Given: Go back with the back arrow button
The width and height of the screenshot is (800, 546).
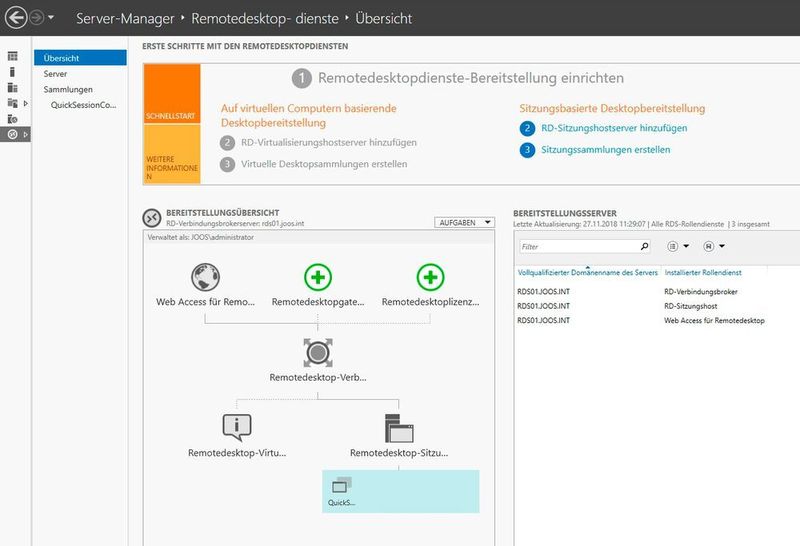Looking at the screenshot, I should pos(16,18).
